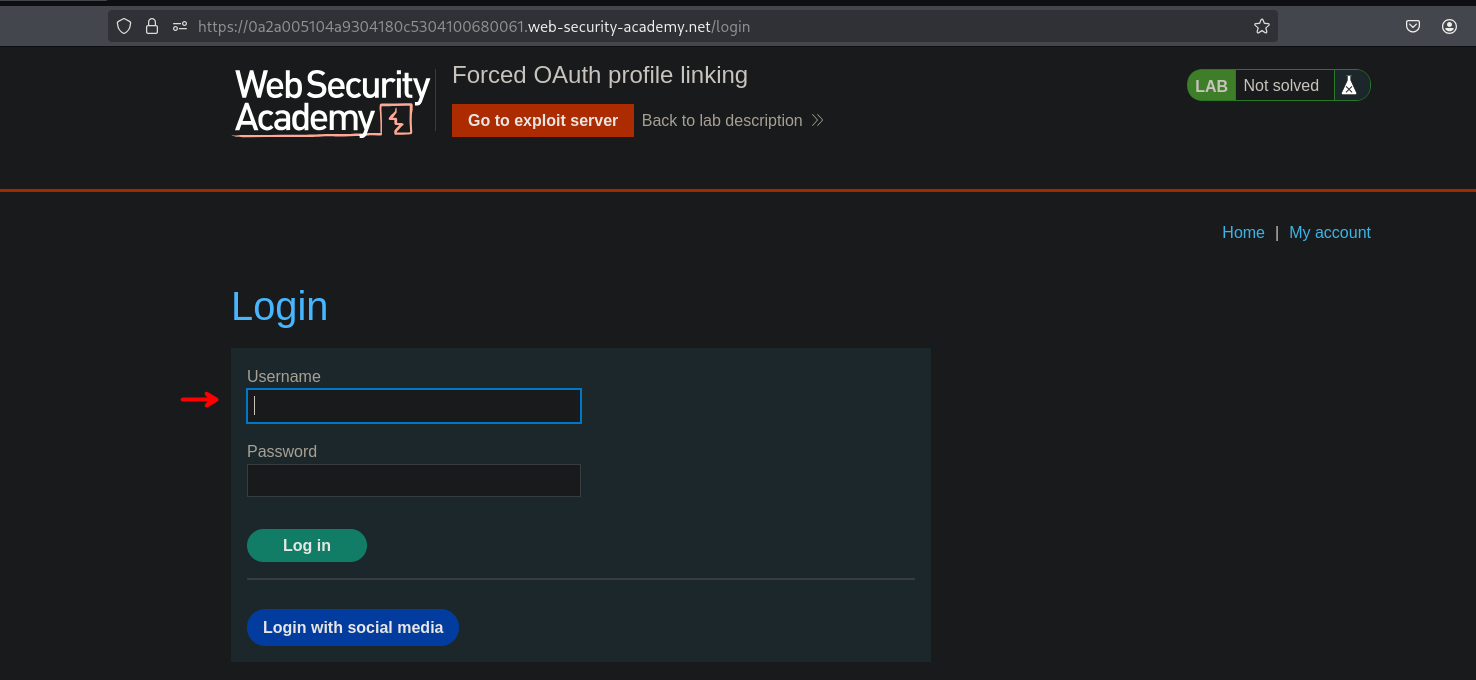Open the My account navigation link
Viewport: 1476px width, 680px height.
1329,233
